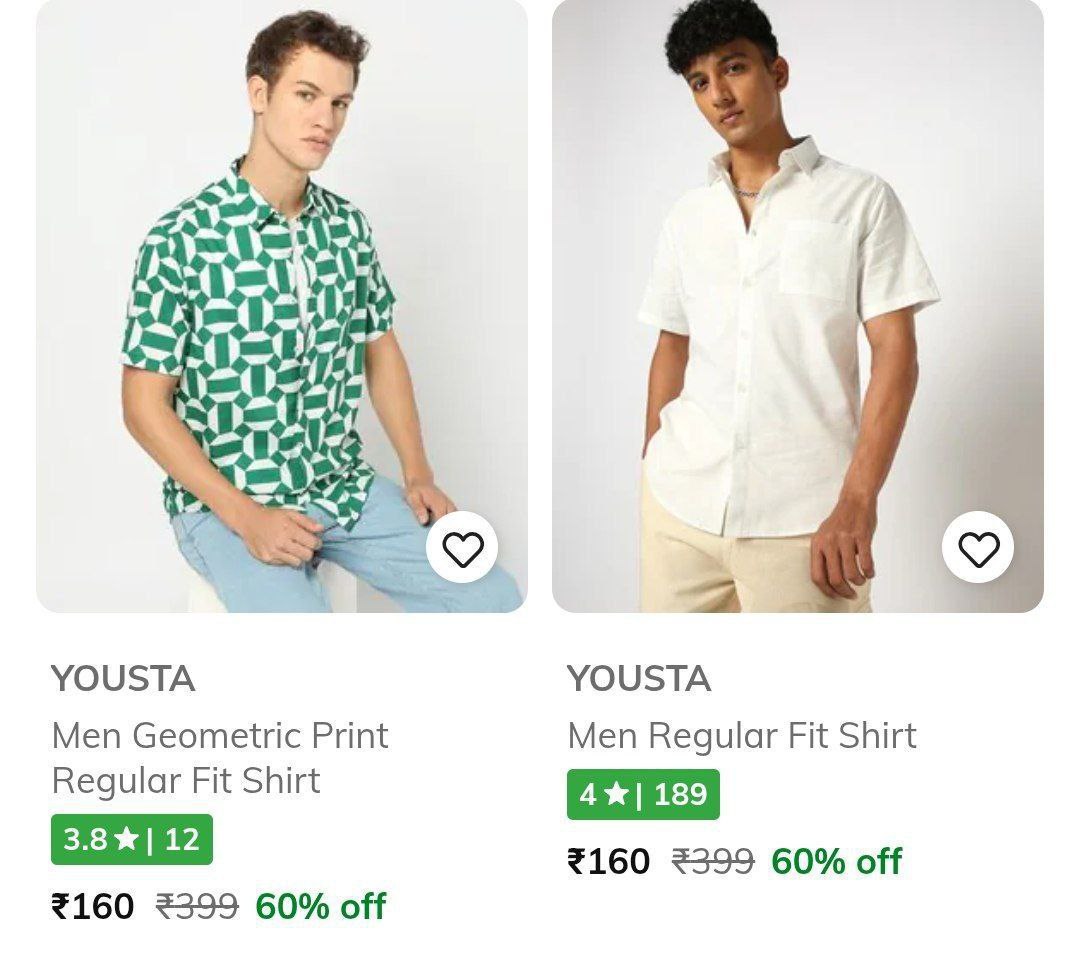The height and width of the screenshot is (953, 1080).
Task: Click the star icon in 3.8 rating badge
Action: [x=126, y=839]
